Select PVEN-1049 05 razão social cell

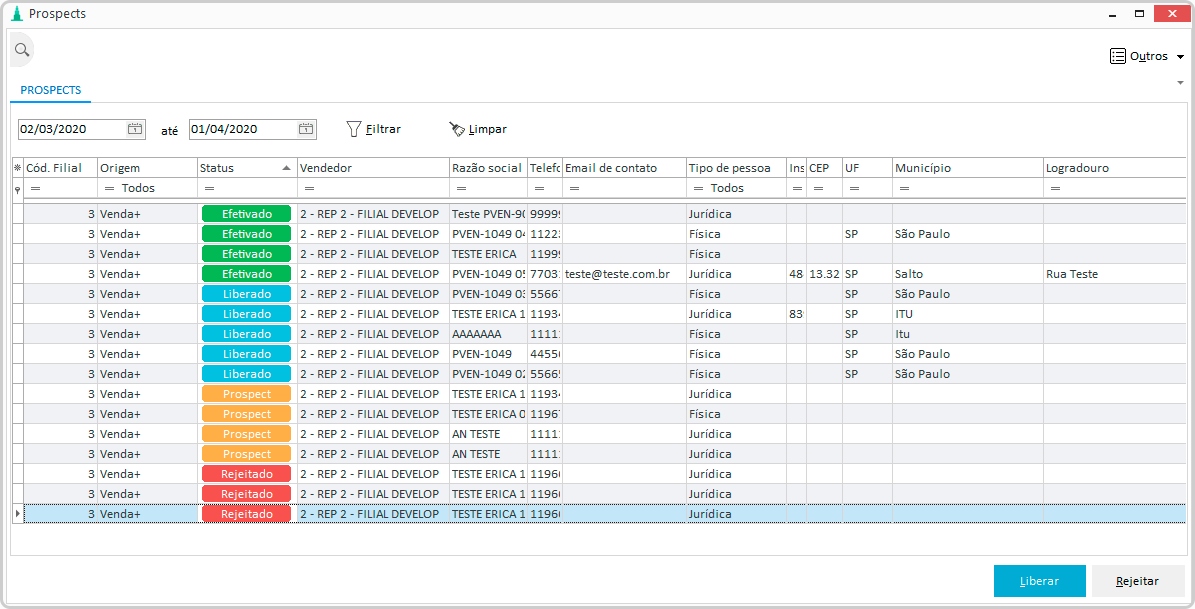[489, 274]
